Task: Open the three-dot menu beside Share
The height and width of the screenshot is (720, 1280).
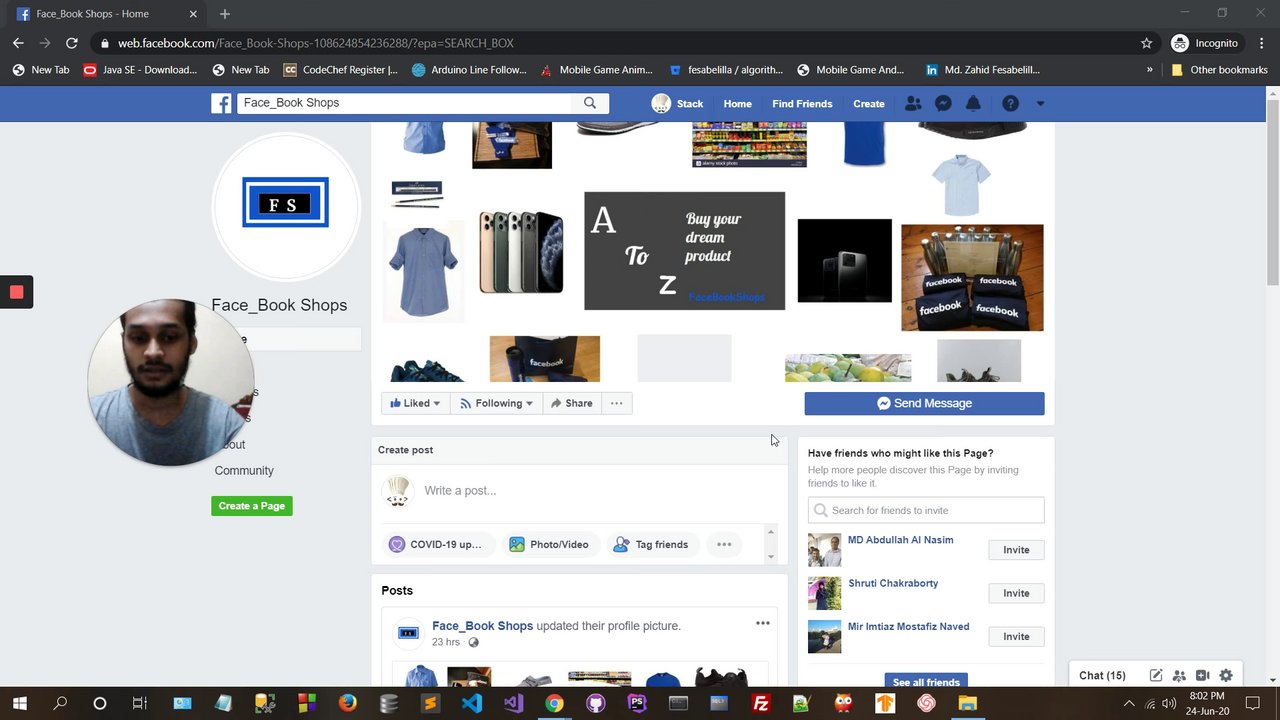Action: click(616, 403)
